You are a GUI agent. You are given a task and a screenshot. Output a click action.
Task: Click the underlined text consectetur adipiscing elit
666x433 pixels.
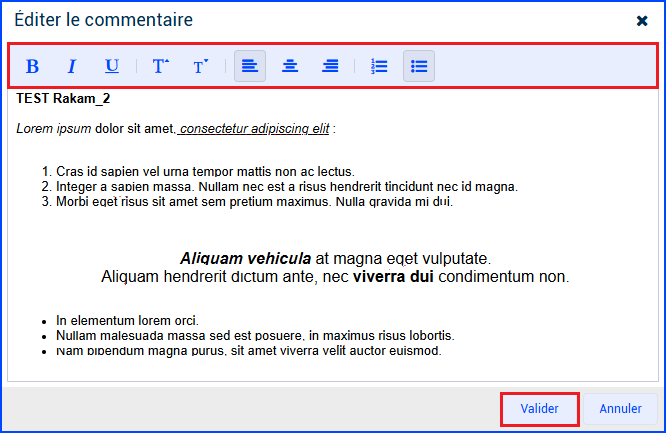254,129
